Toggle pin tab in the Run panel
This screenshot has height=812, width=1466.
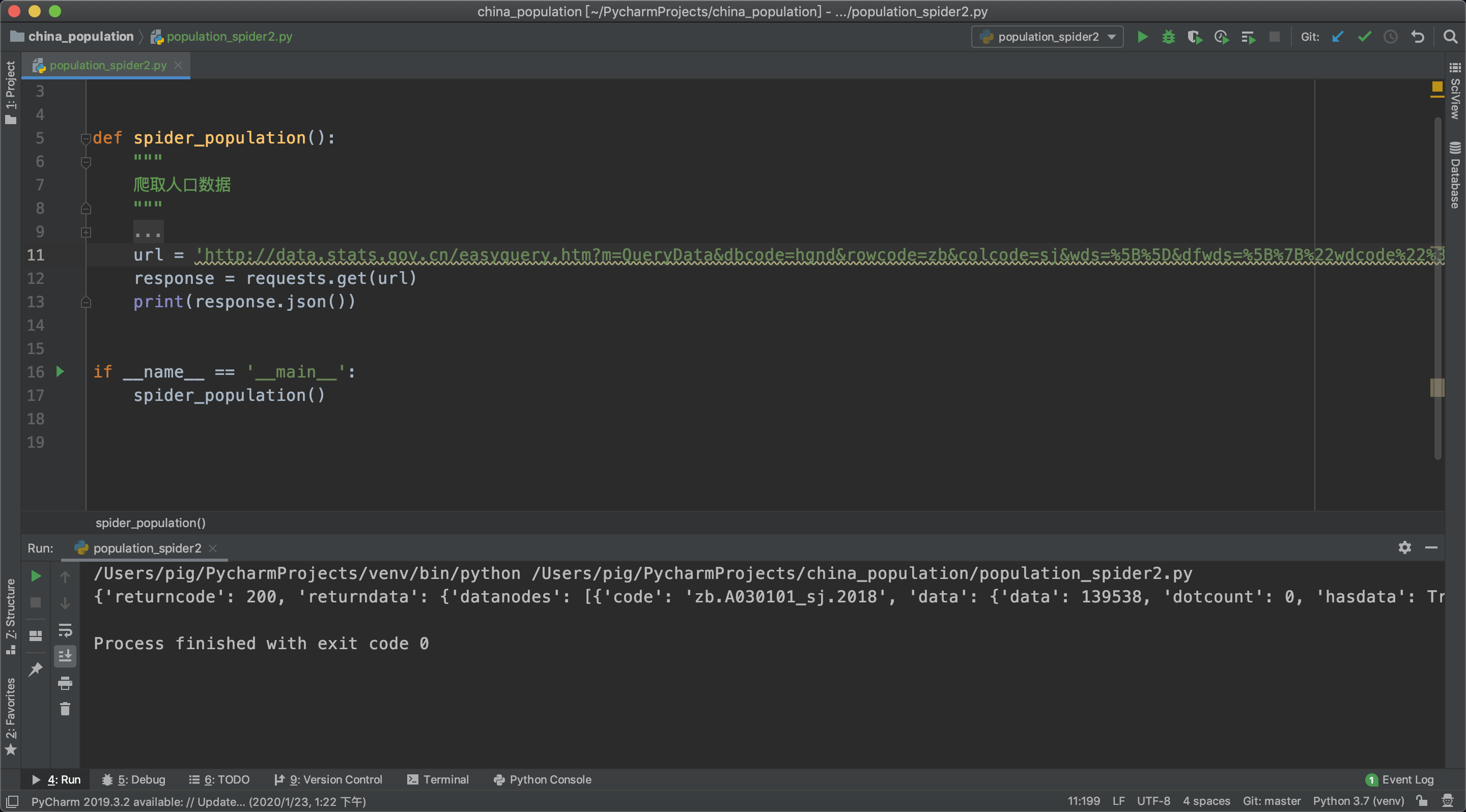point(35,669)
